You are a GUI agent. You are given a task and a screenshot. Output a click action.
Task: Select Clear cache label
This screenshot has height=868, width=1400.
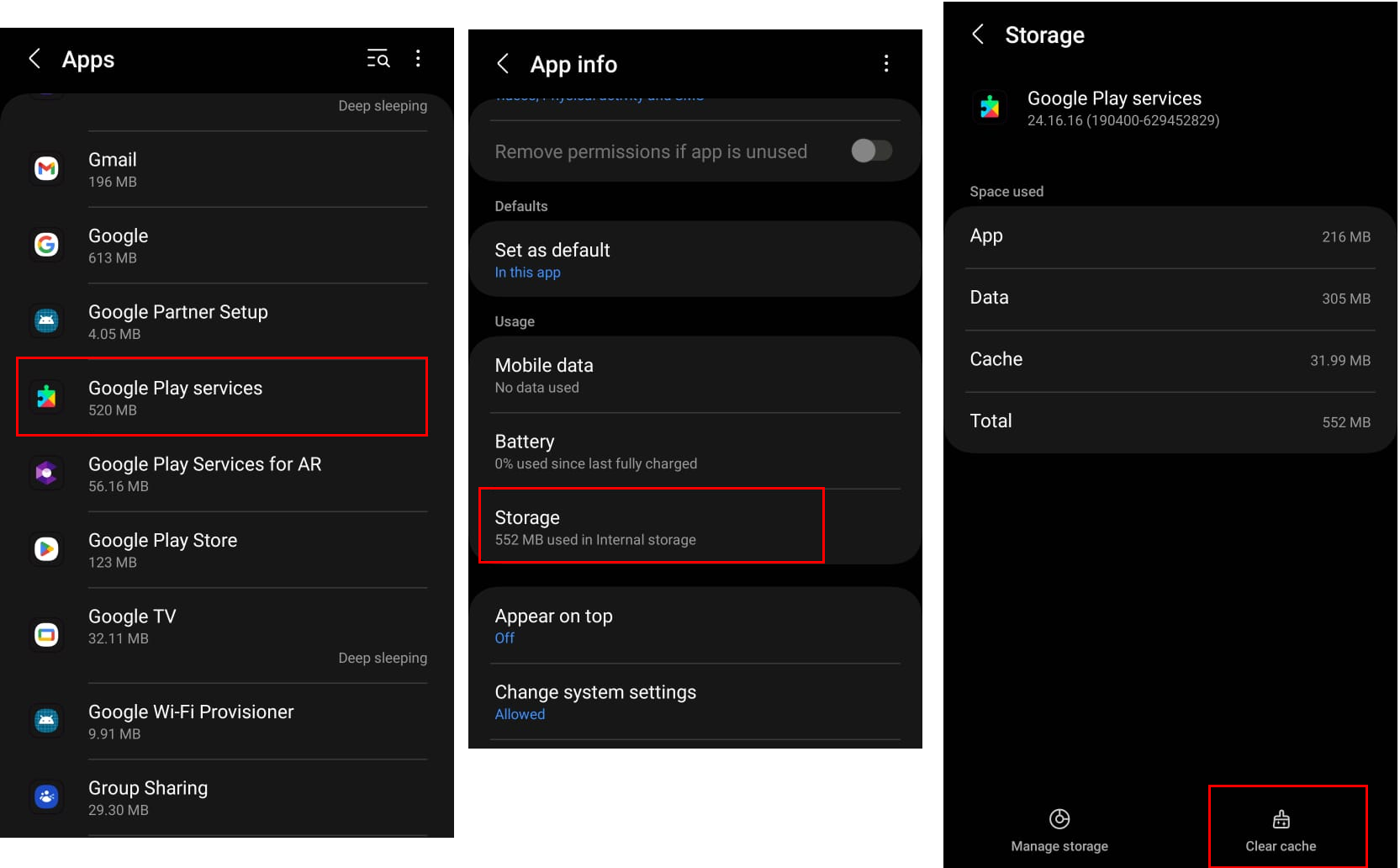[1281, 846]
